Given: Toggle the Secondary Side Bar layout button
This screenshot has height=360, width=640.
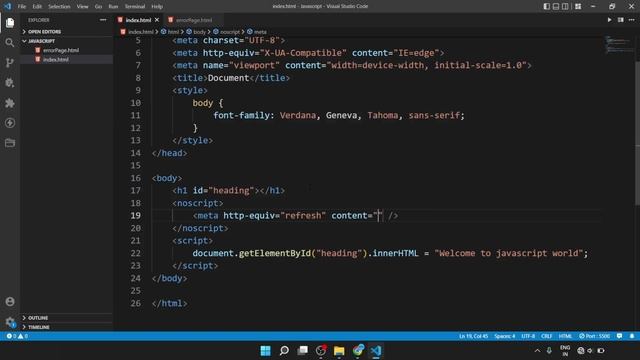Looking at the screenshot, I should coord(565,6).
